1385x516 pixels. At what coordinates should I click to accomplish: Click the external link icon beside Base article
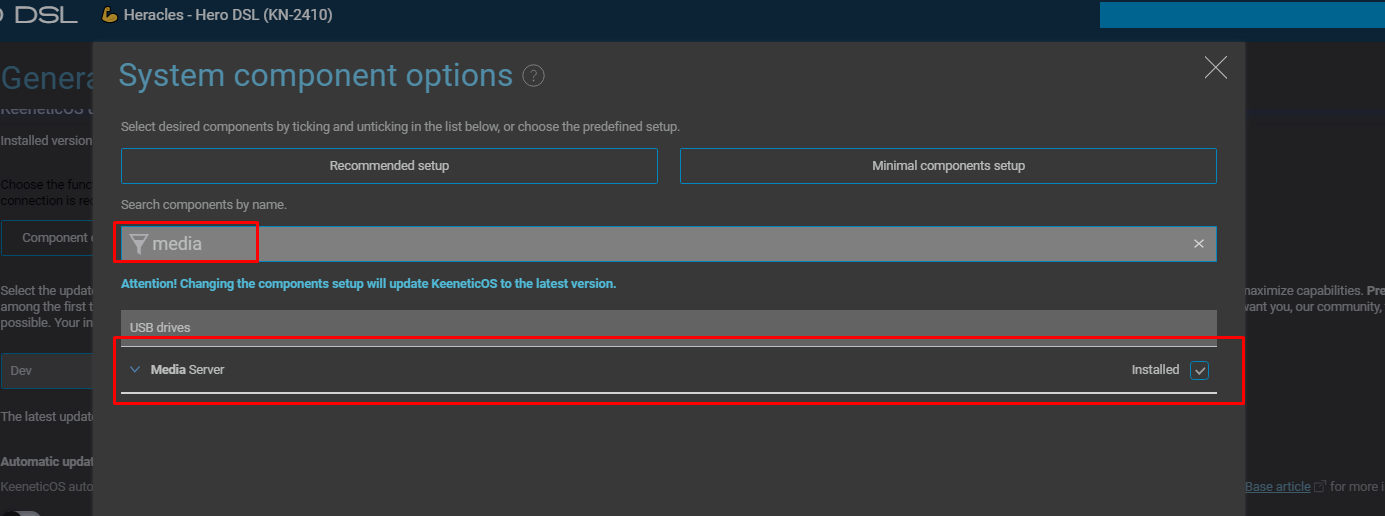coord(1320,487)
